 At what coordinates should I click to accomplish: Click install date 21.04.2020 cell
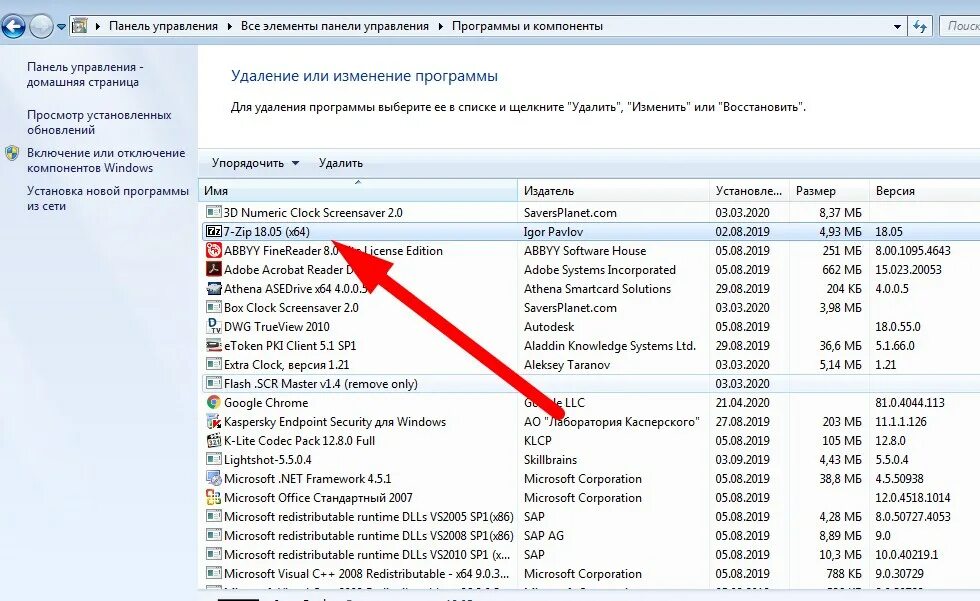(x=742, y=403)
